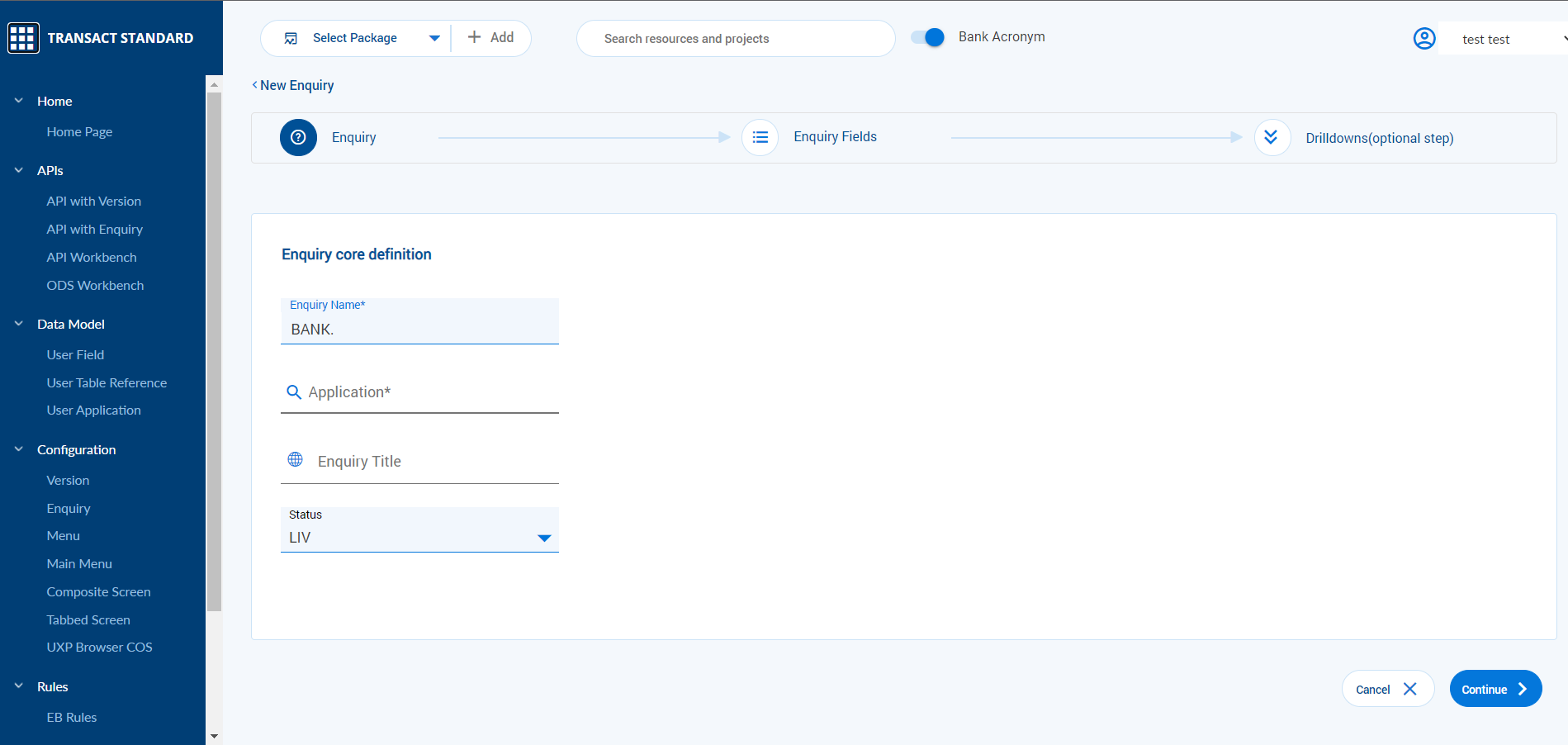Collapse the Configuration section in sidebar
The image size is (1568, 745).
pos(19,449)
